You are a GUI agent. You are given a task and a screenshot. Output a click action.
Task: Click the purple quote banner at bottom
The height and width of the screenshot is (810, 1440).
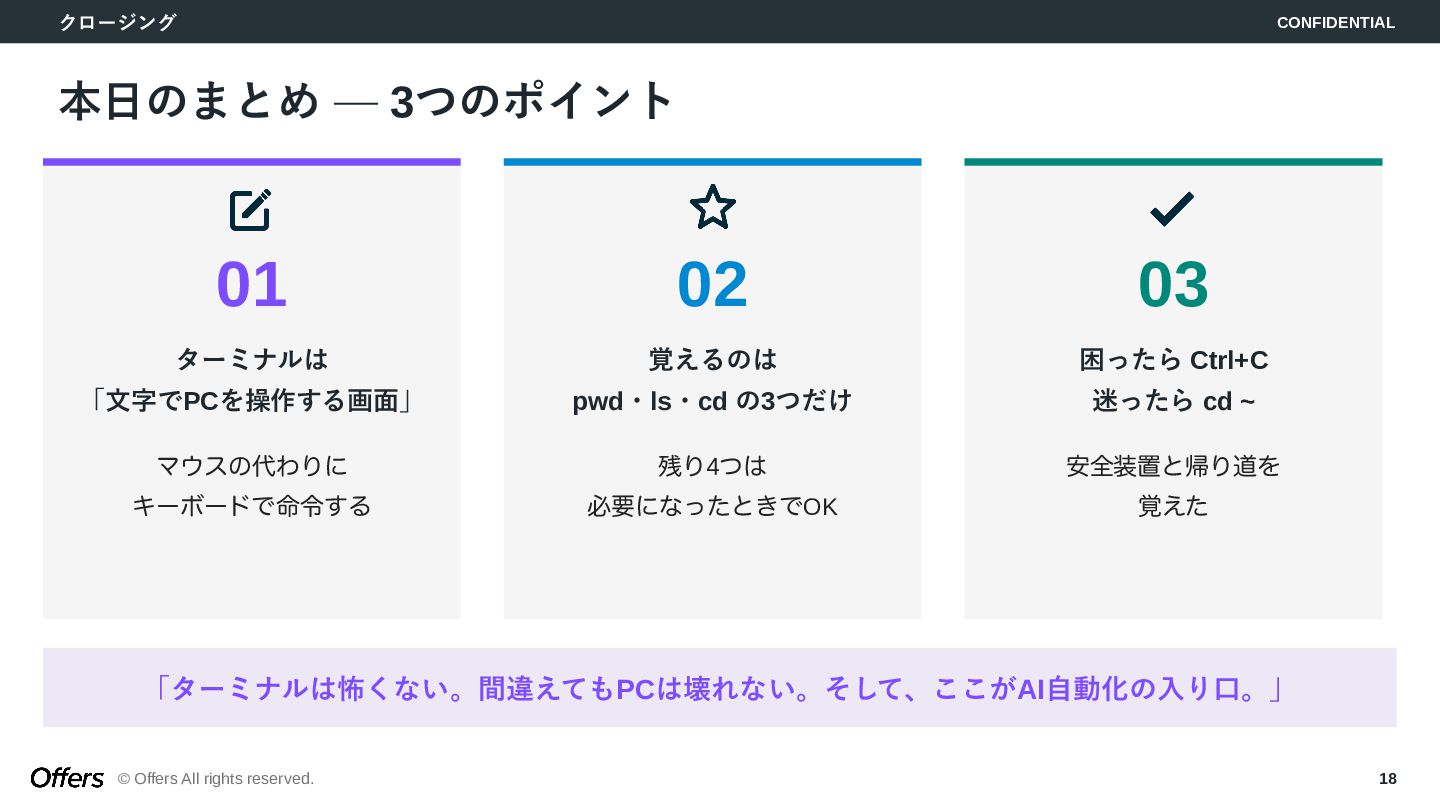tap(720, 688)
